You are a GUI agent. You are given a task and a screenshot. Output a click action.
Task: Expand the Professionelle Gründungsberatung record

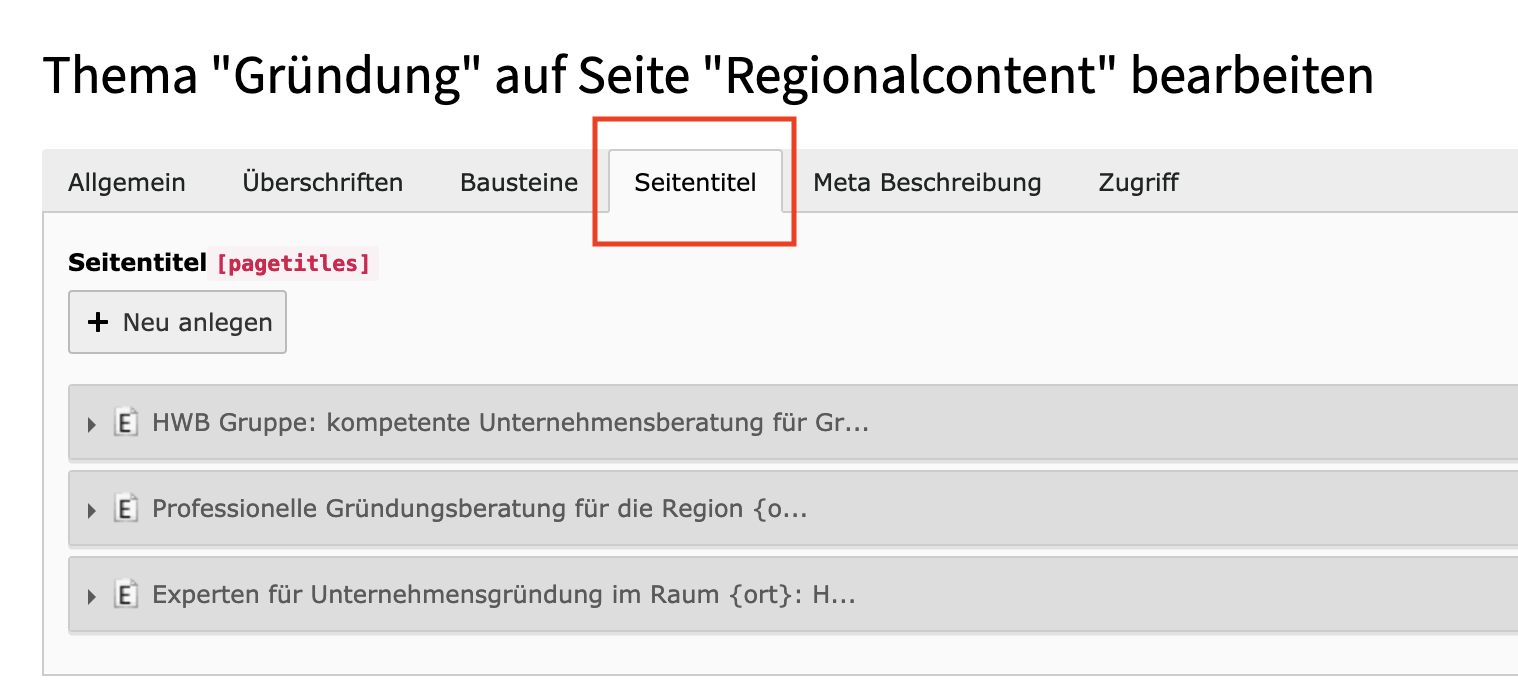click(x=92, y=510)
